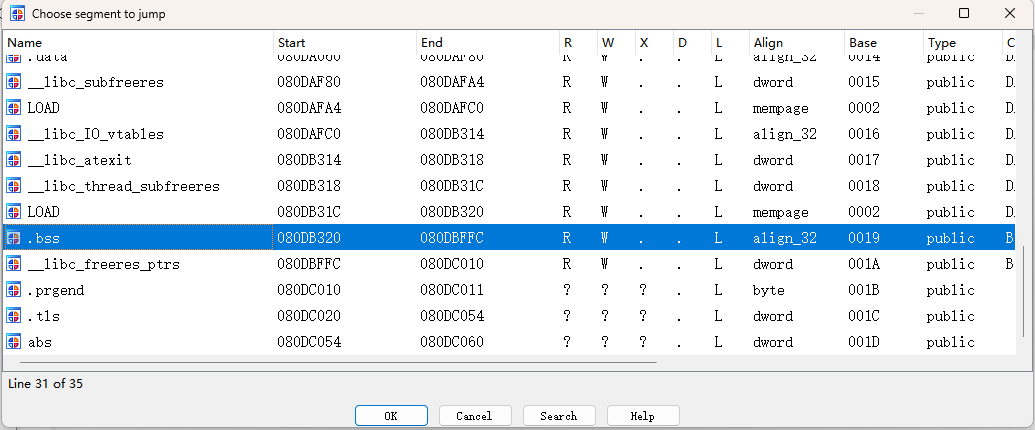This screenshot has height=430, width=1035.
Task: Open Help for the segment dialog
Action: tap(643, 415)
